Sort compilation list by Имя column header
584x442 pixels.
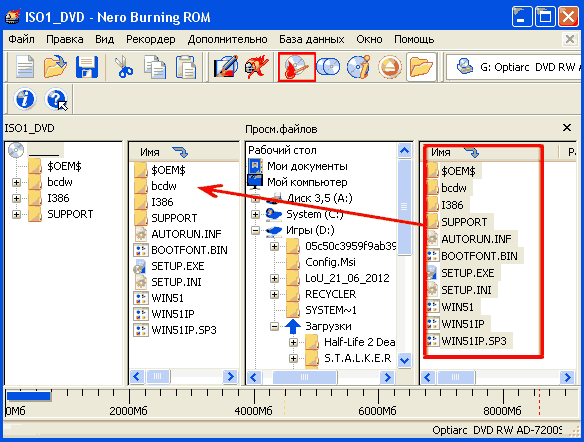click(184, 152)
